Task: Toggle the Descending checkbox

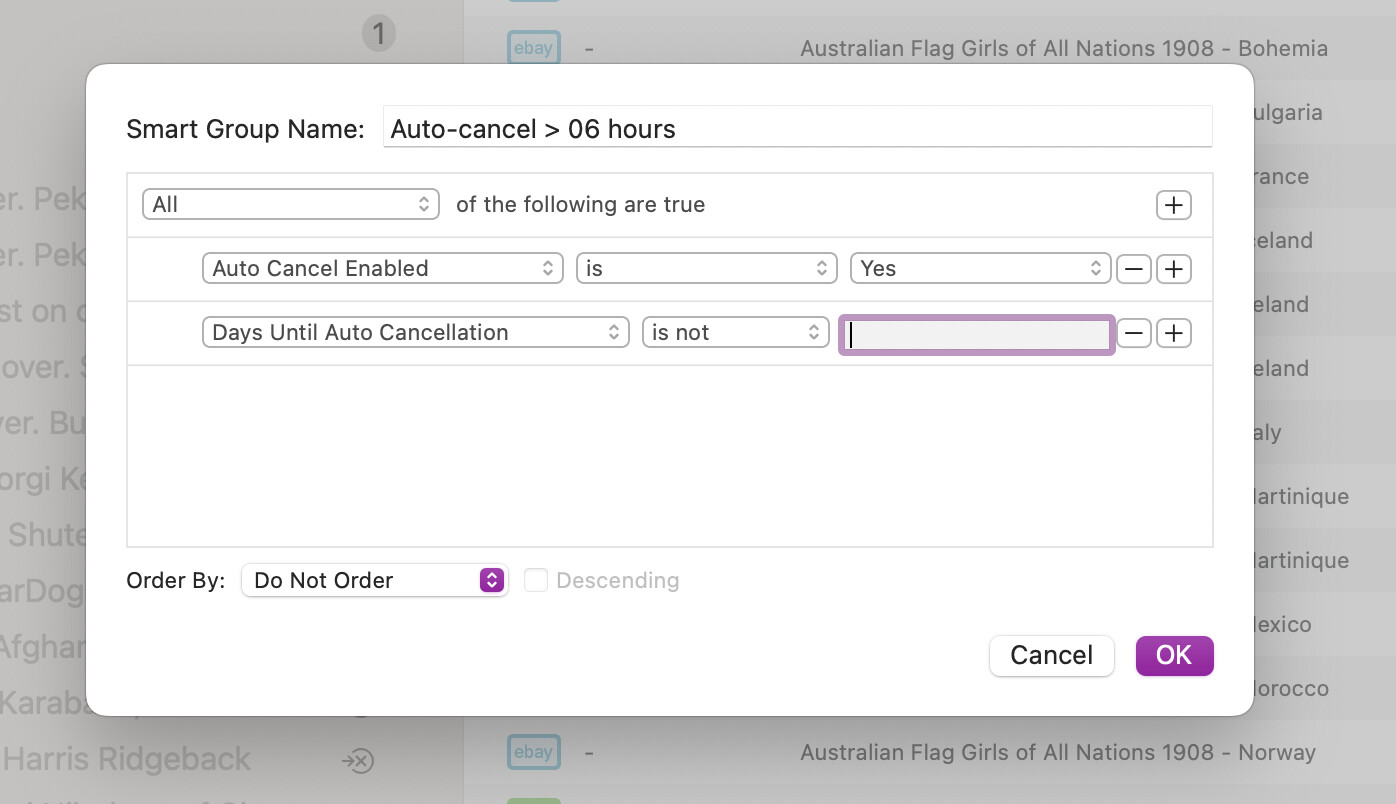Action: 536,581
